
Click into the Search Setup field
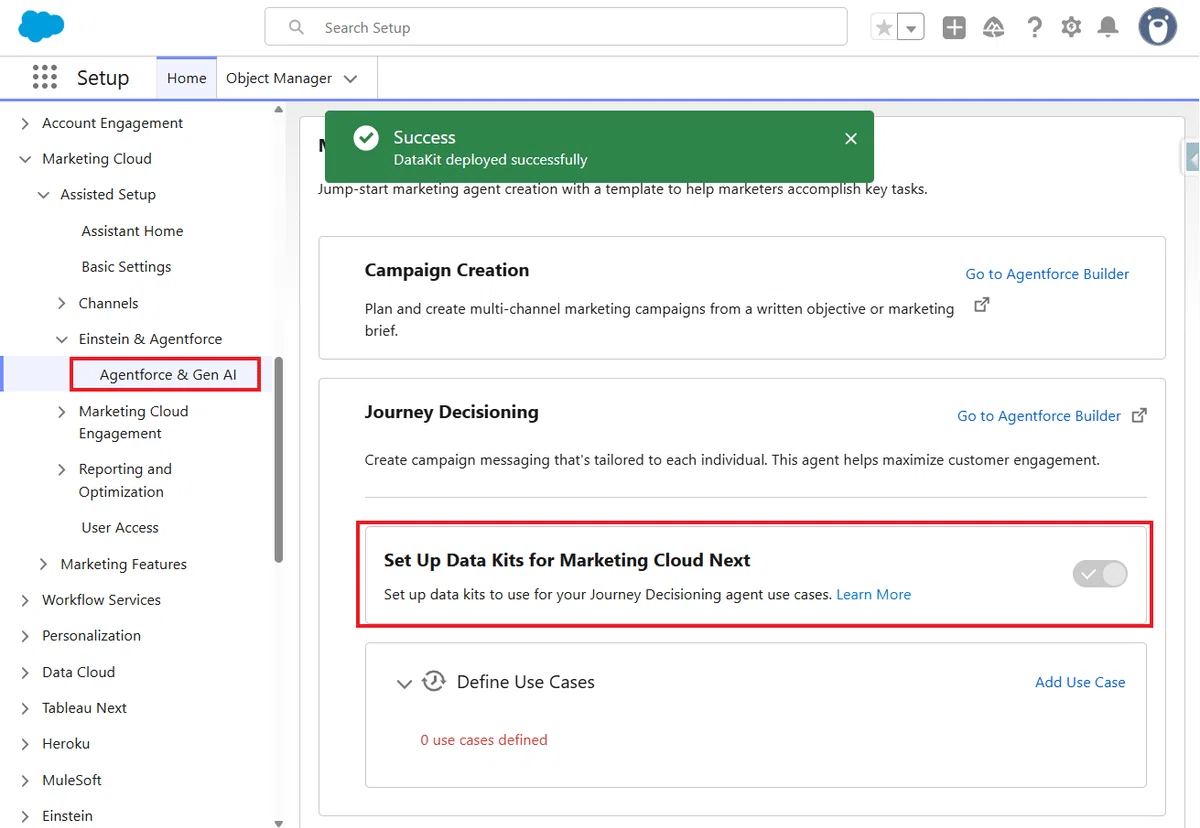[556, 28]
